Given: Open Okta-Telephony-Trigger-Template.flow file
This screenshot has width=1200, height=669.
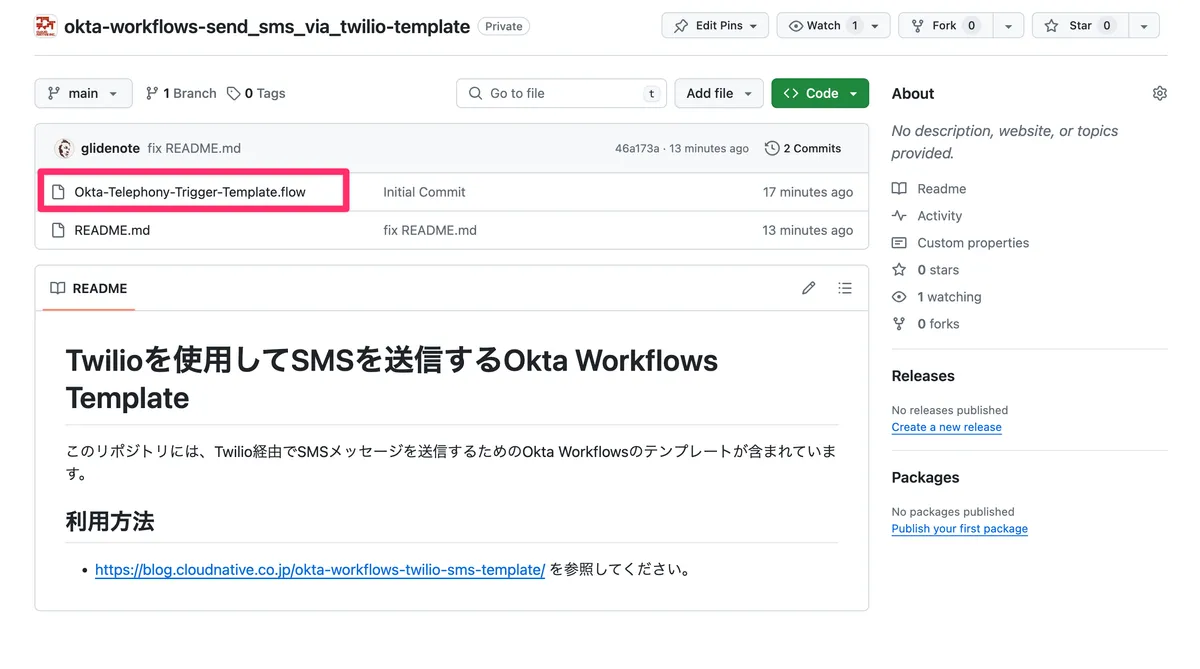Looking at the screenshot, I should (190, 192).
